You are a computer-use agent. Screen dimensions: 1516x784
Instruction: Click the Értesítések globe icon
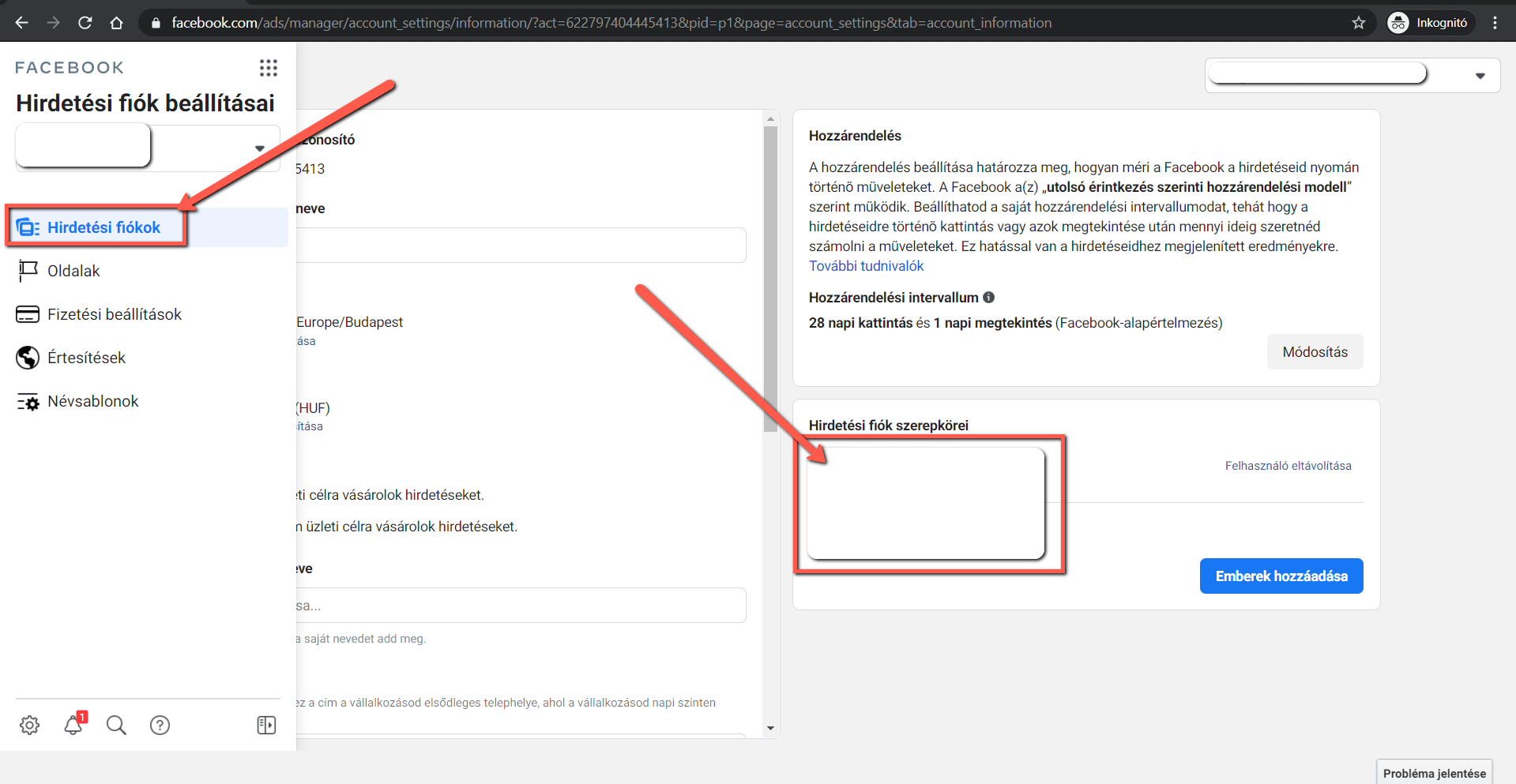tap(28, 358)
